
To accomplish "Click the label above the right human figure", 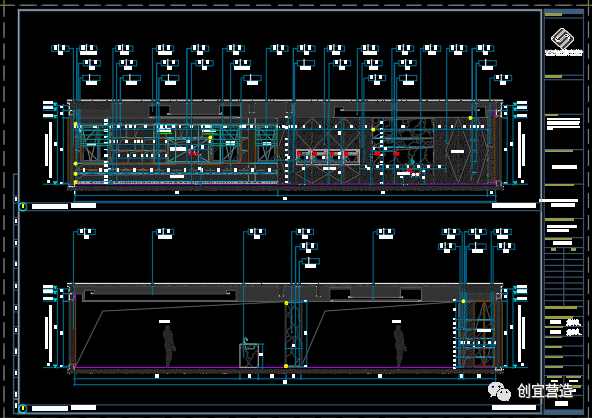I will 396,322.
